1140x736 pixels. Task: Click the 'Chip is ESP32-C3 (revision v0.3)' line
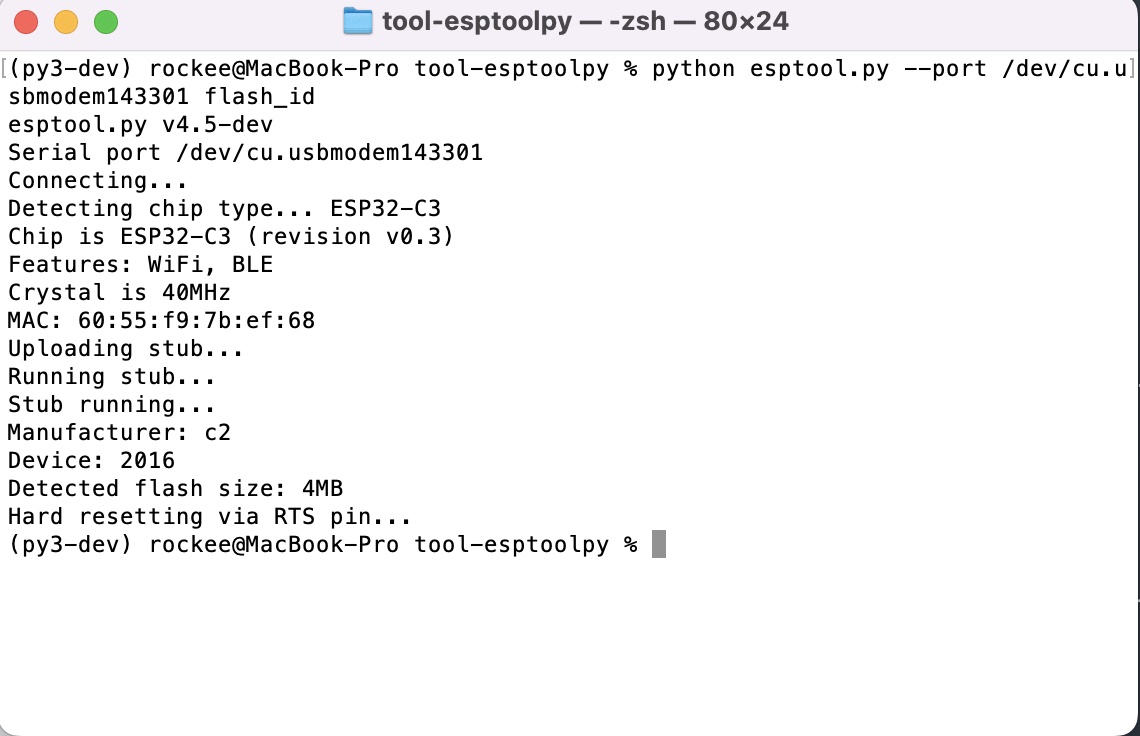point(230,236)
